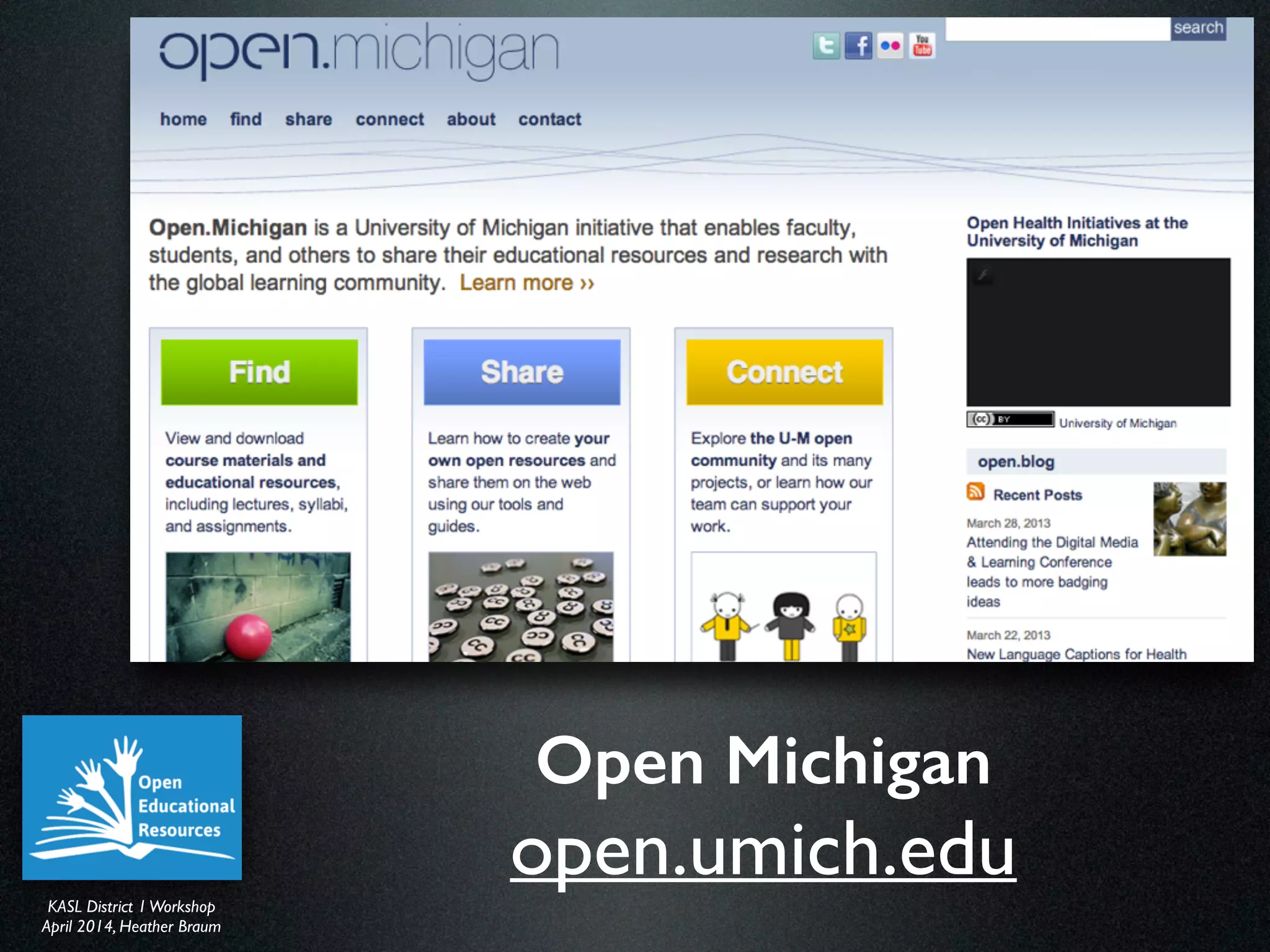Click the yellow Connect button
Screen dimensions: 1270x952
(x=784, y=372)
